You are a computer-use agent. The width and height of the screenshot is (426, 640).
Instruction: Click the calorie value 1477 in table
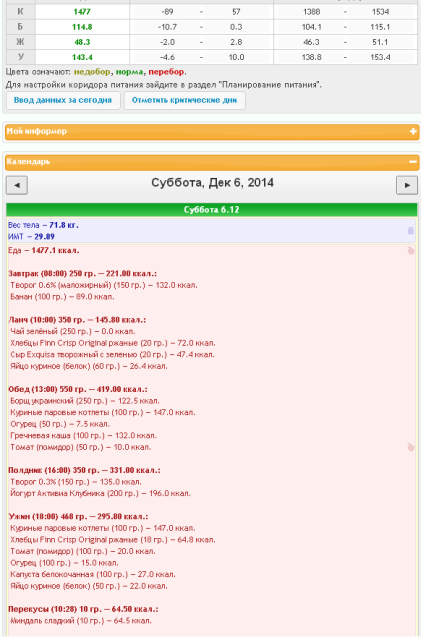point(82,12)
